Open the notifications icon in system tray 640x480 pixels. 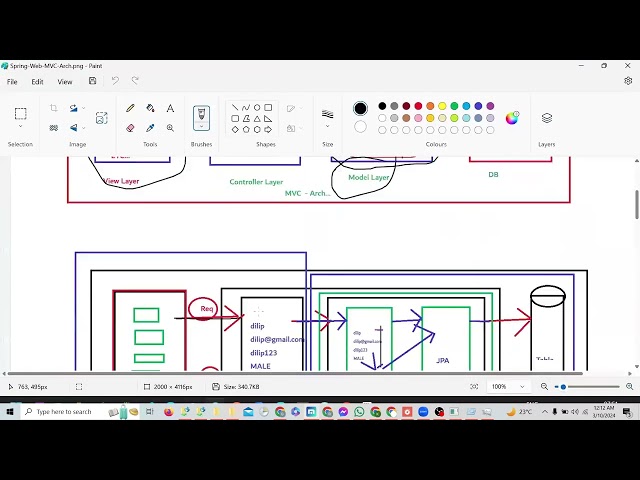(x=628, y=412)
